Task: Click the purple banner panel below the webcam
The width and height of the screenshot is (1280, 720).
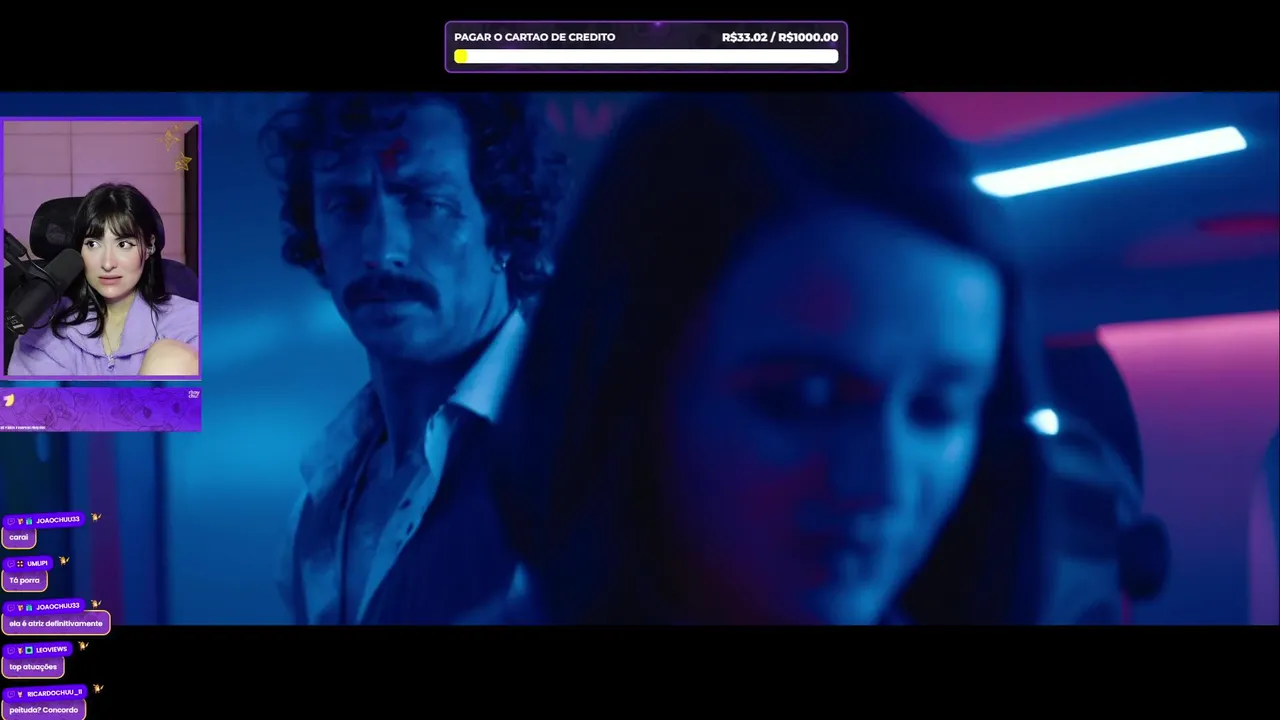Action: pyautogui.click(x=101, y=408)
